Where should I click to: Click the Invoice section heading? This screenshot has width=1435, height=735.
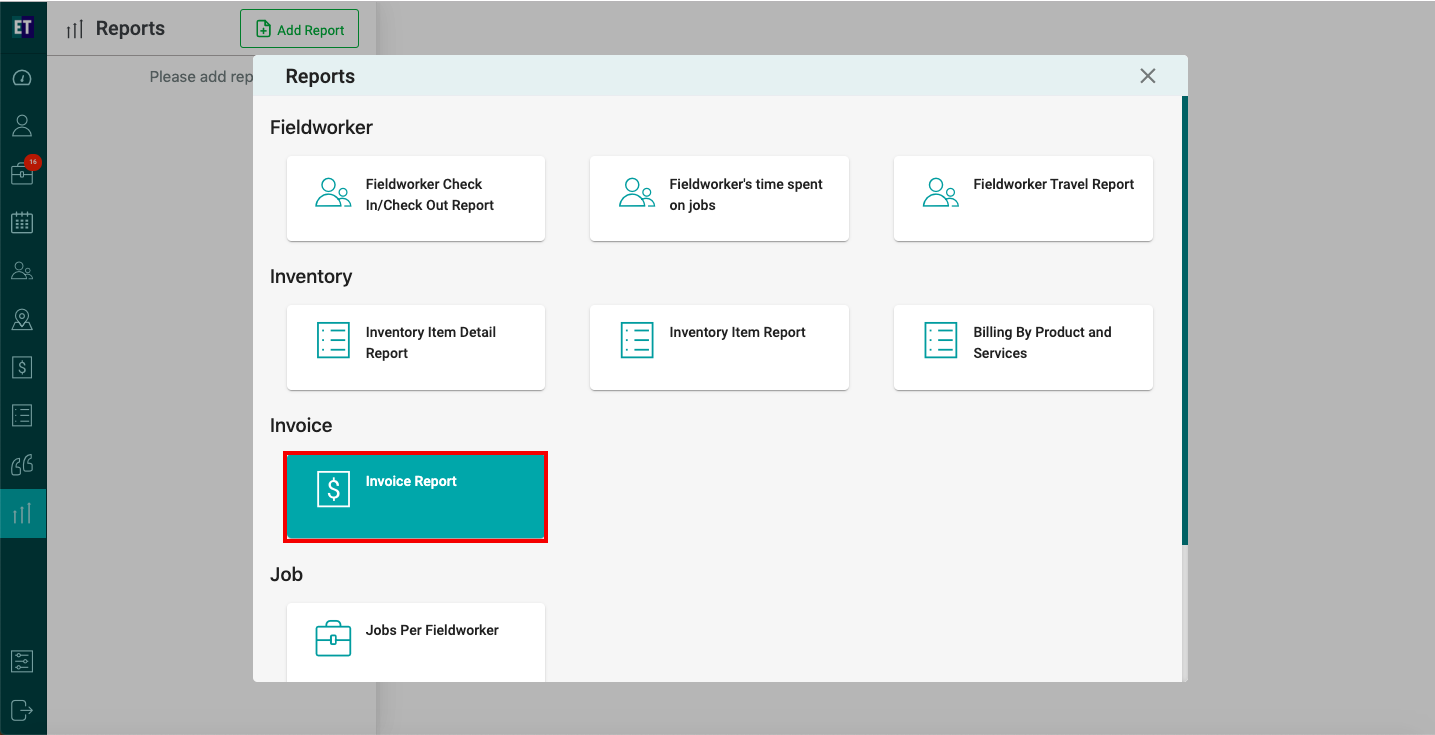tap(301, 425)
